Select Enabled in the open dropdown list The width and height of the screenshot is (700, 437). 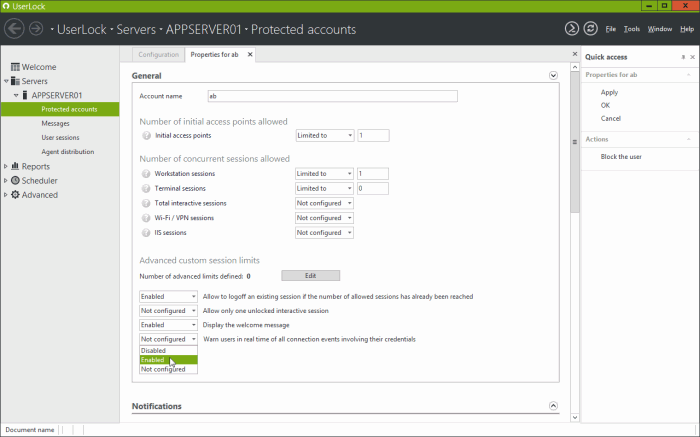pyautogui.click(x=154, y=360)
